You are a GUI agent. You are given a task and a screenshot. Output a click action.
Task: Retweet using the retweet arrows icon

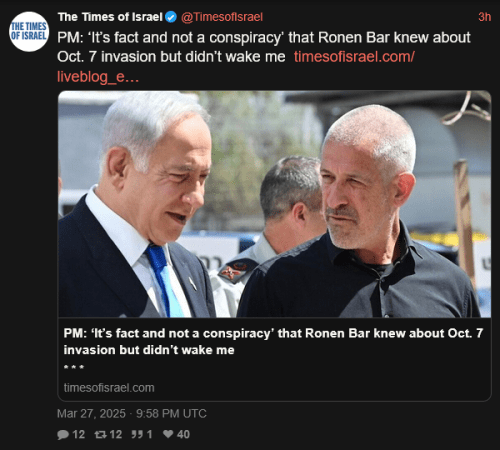point(100,434)
